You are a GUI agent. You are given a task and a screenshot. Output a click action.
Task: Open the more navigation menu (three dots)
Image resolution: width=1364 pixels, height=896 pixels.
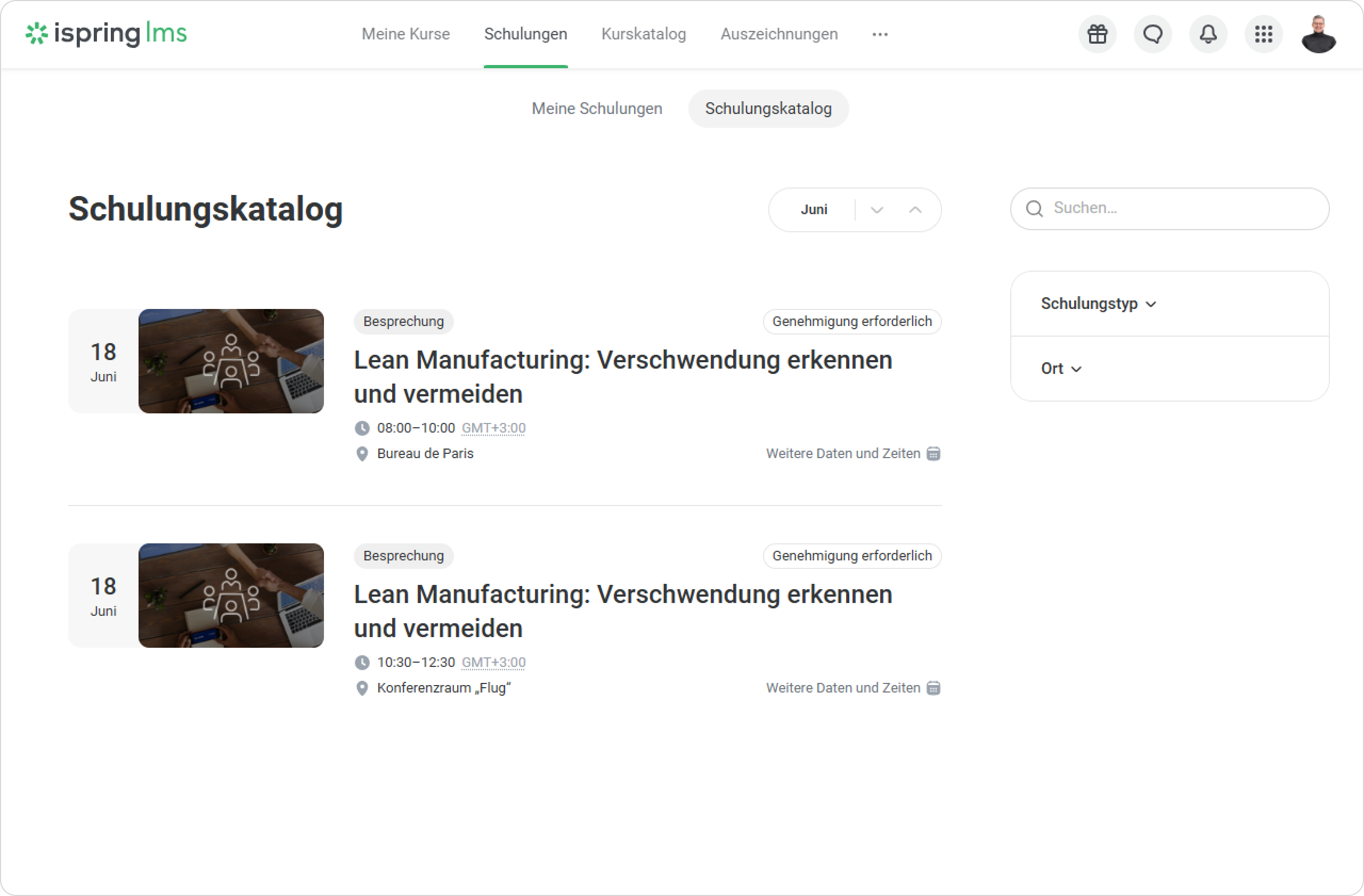[x=880, y=35]
